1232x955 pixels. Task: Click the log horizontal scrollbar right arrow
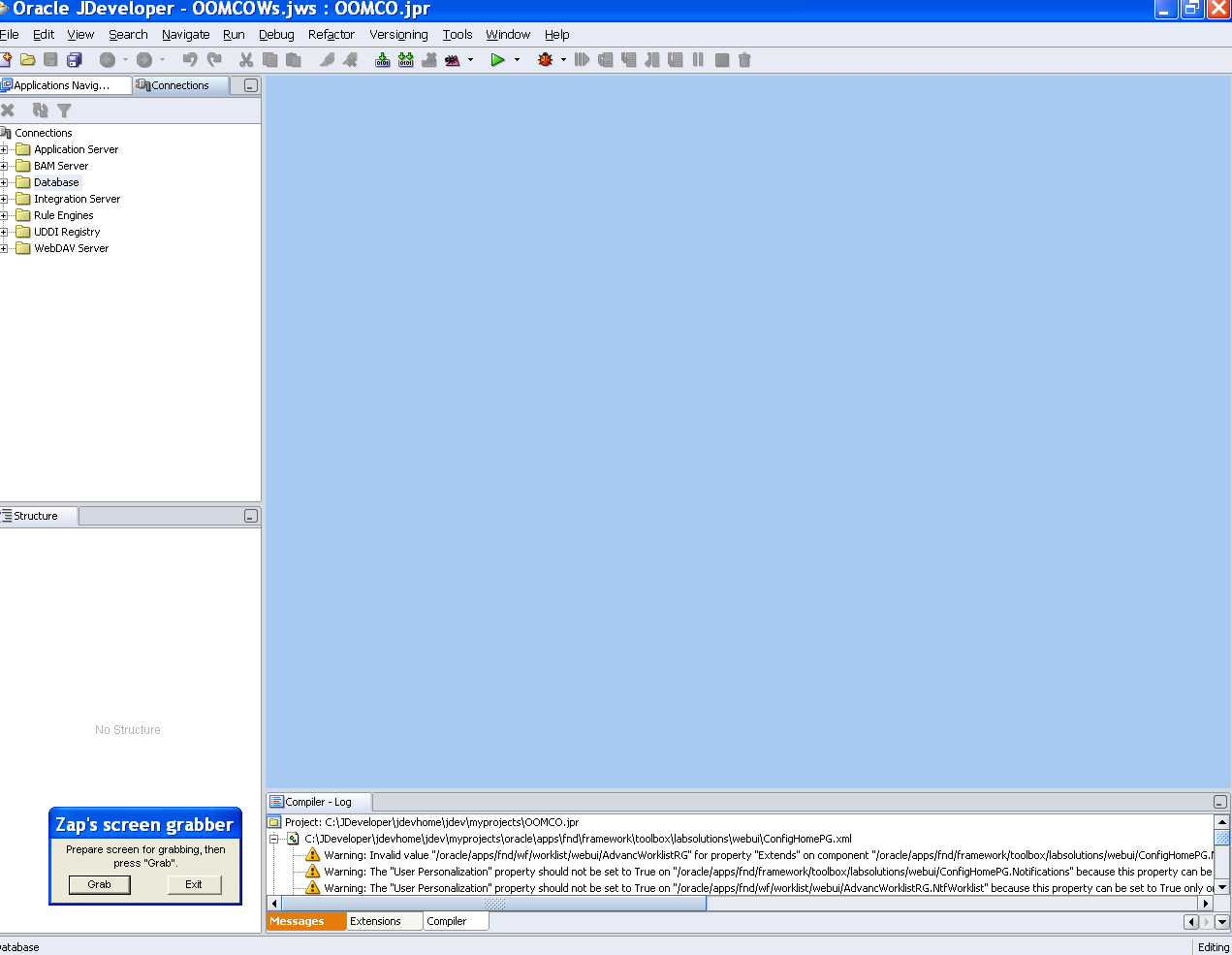(x=1206, y=904)
